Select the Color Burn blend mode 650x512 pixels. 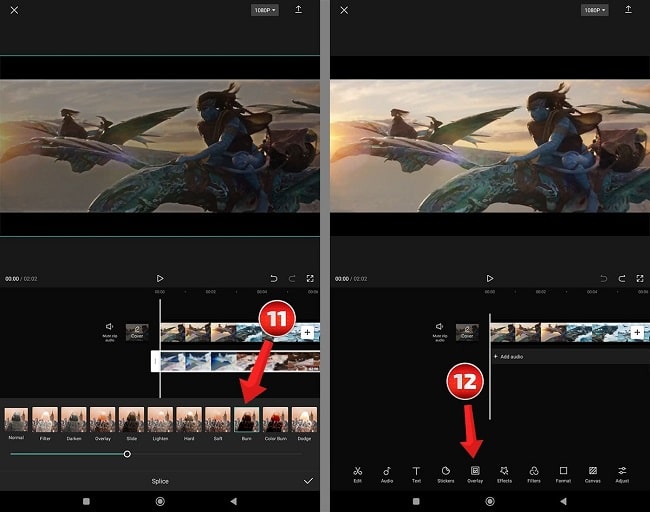tap(276, 423)
